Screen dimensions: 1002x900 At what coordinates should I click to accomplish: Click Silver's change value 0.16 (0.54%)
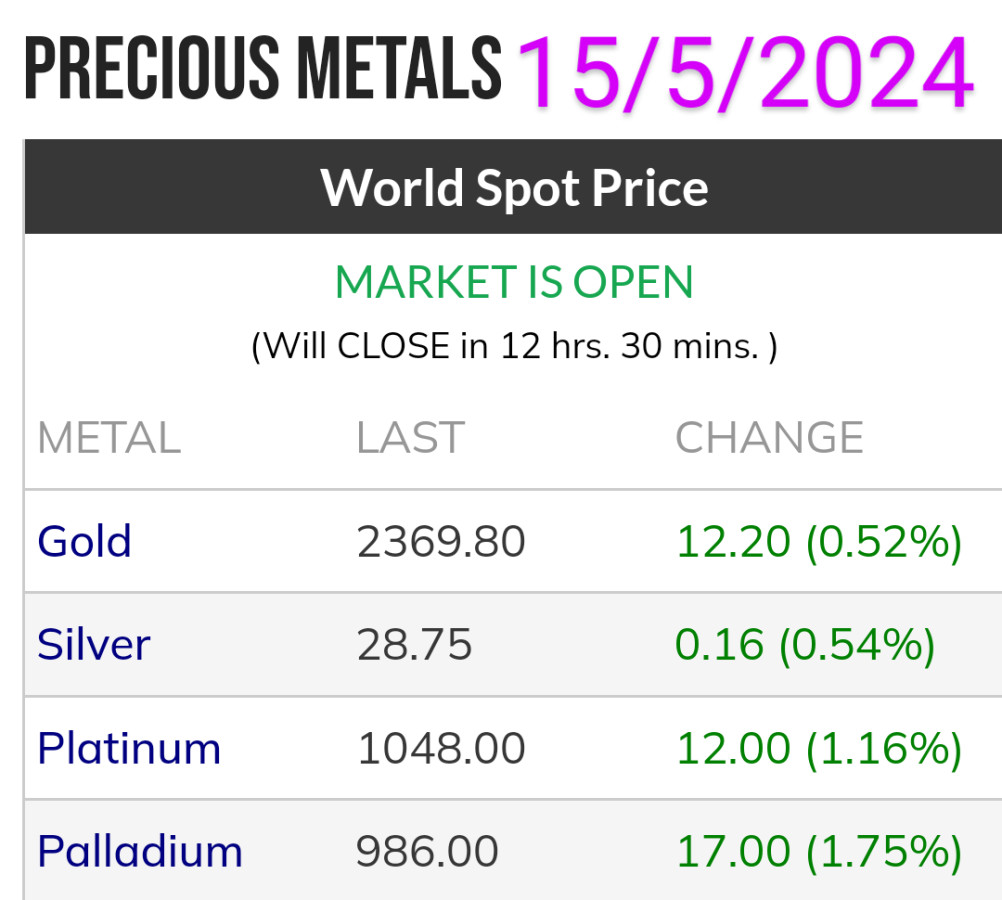click(x=805, y=645)
